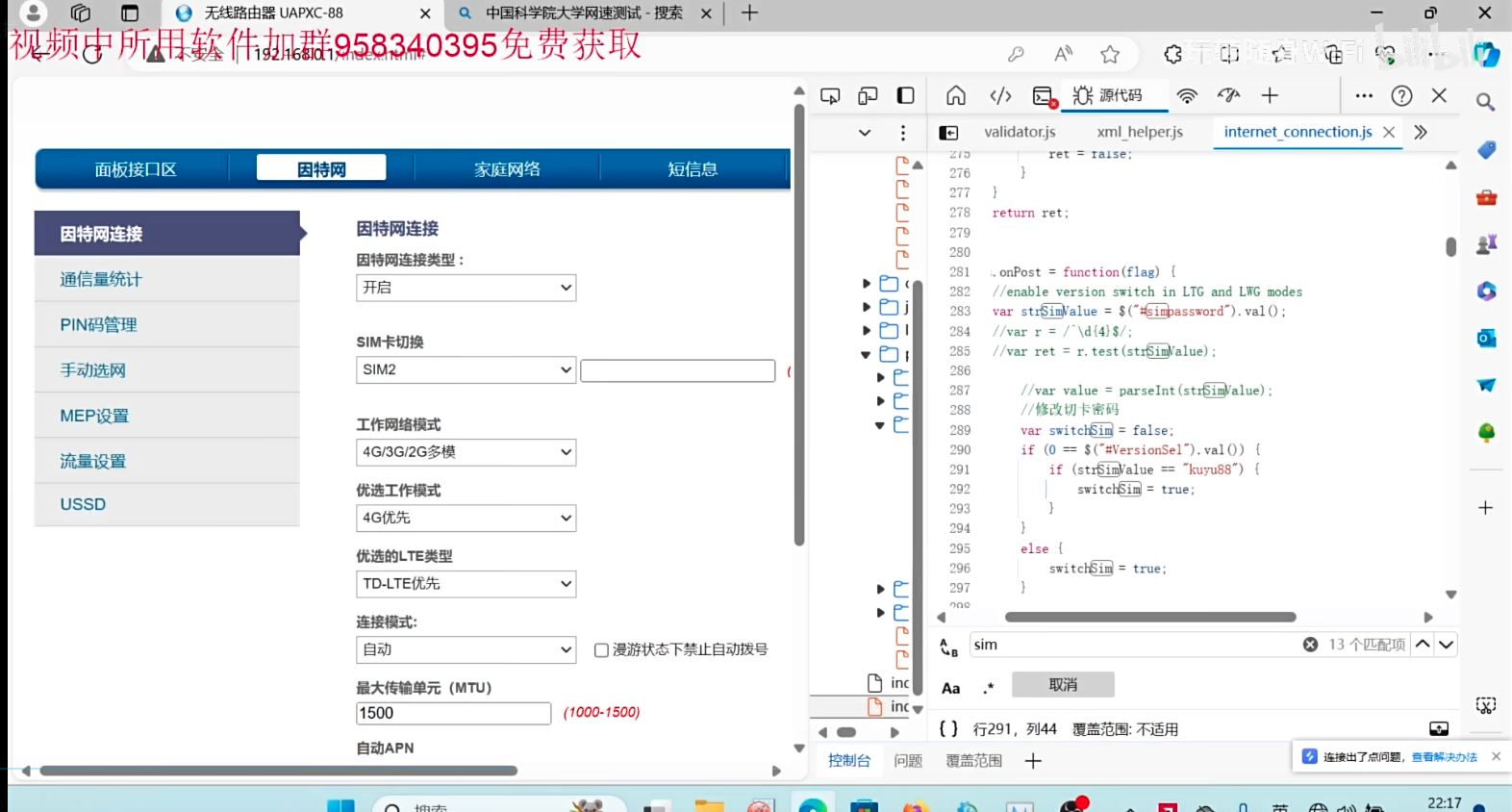Clear the sim search text

coord(1310,645)
